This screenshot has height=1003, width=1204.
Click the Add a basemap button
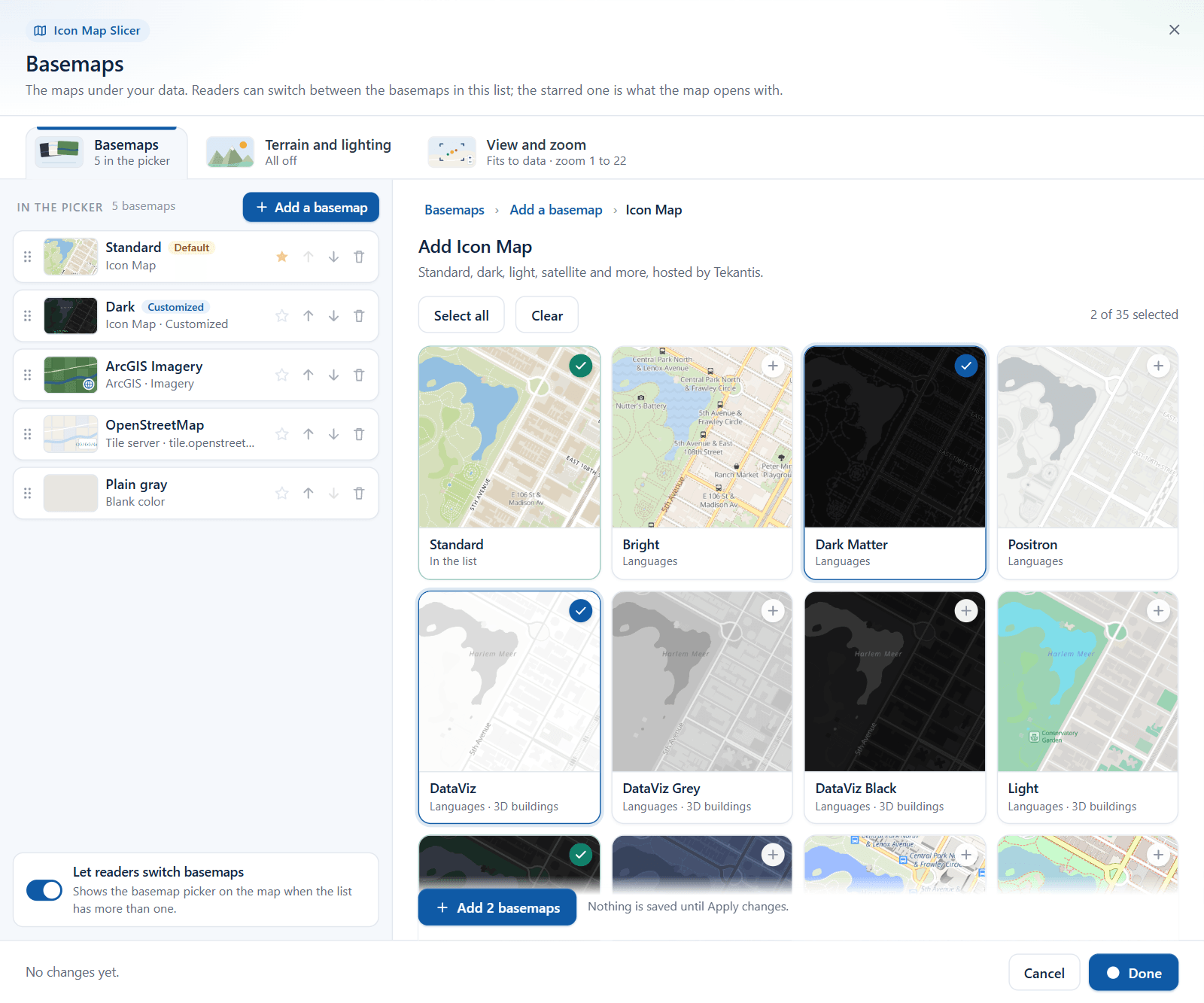point(311,207)
